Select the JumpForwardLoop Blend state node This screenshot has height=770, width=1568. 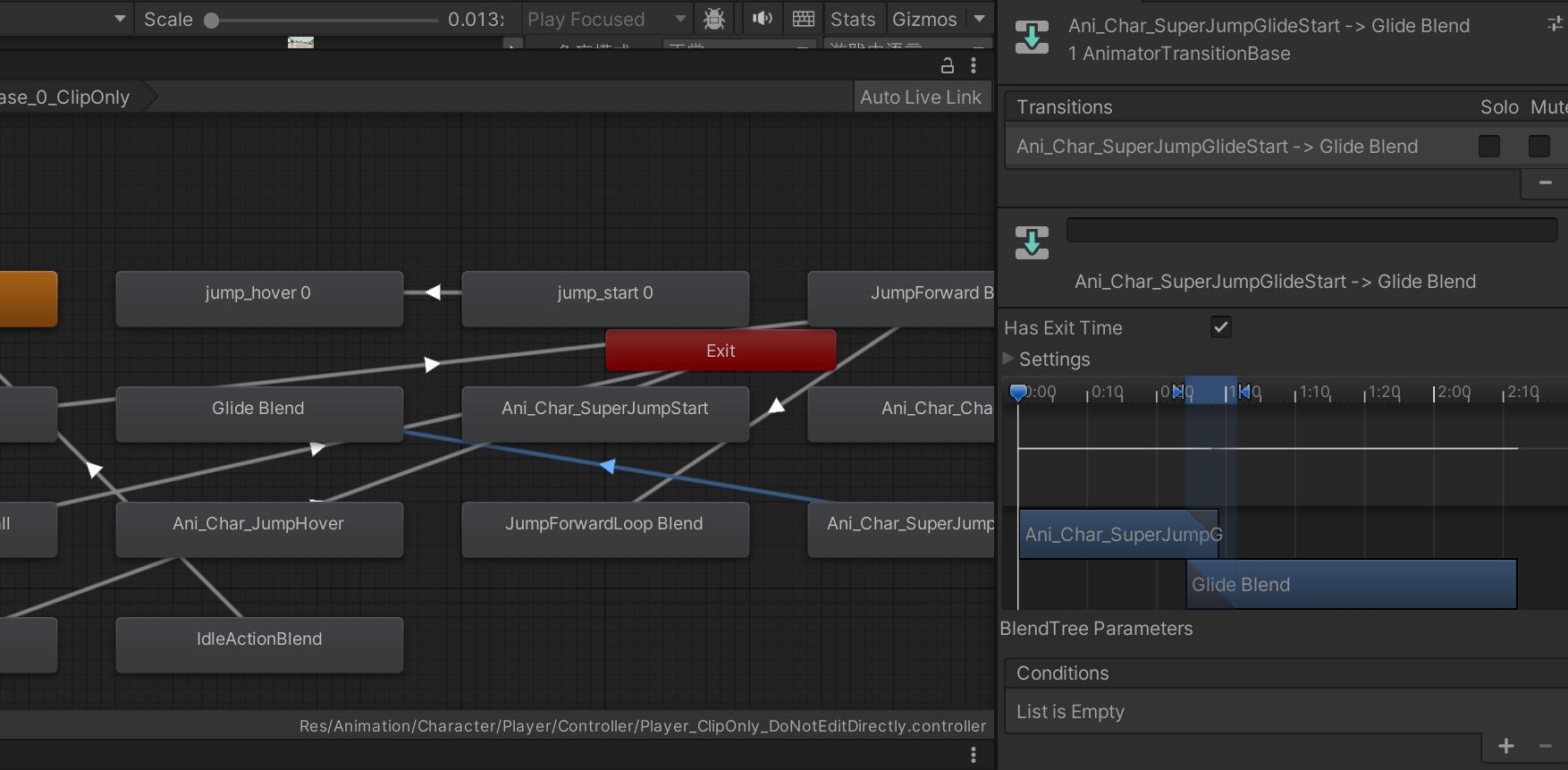click(x=605, y=529)
